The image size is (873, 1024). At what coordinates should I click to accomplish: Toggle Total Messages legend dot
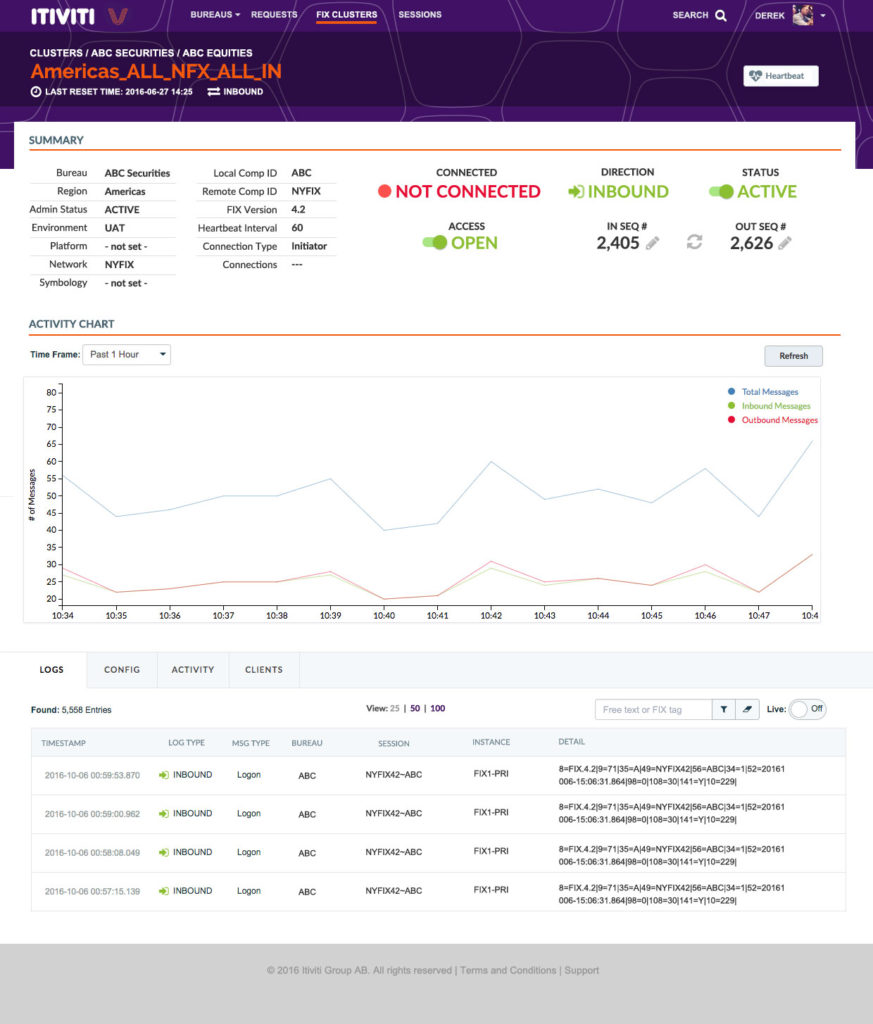tap(731, 391)
